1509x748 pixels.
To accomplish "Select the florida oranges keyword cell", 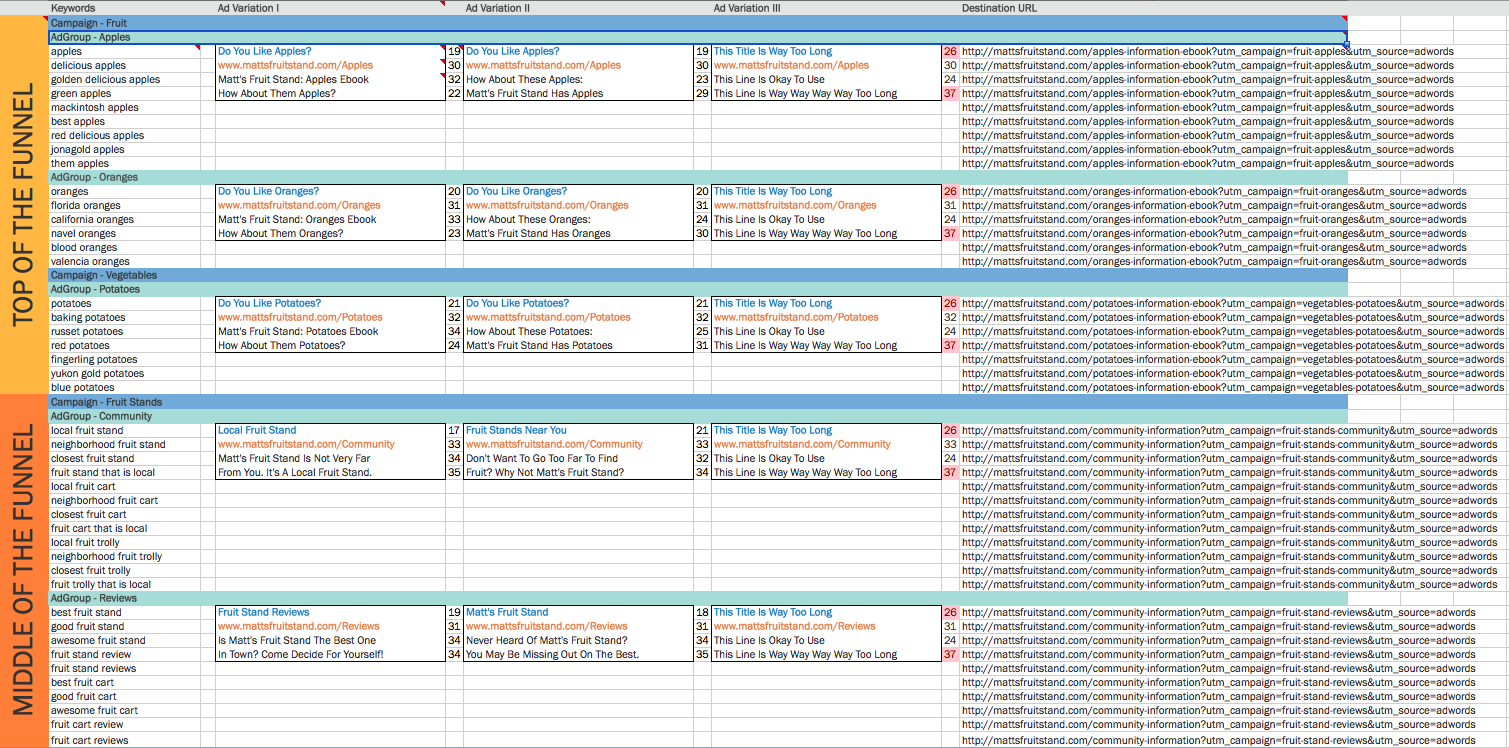I will tap(124, 205).
